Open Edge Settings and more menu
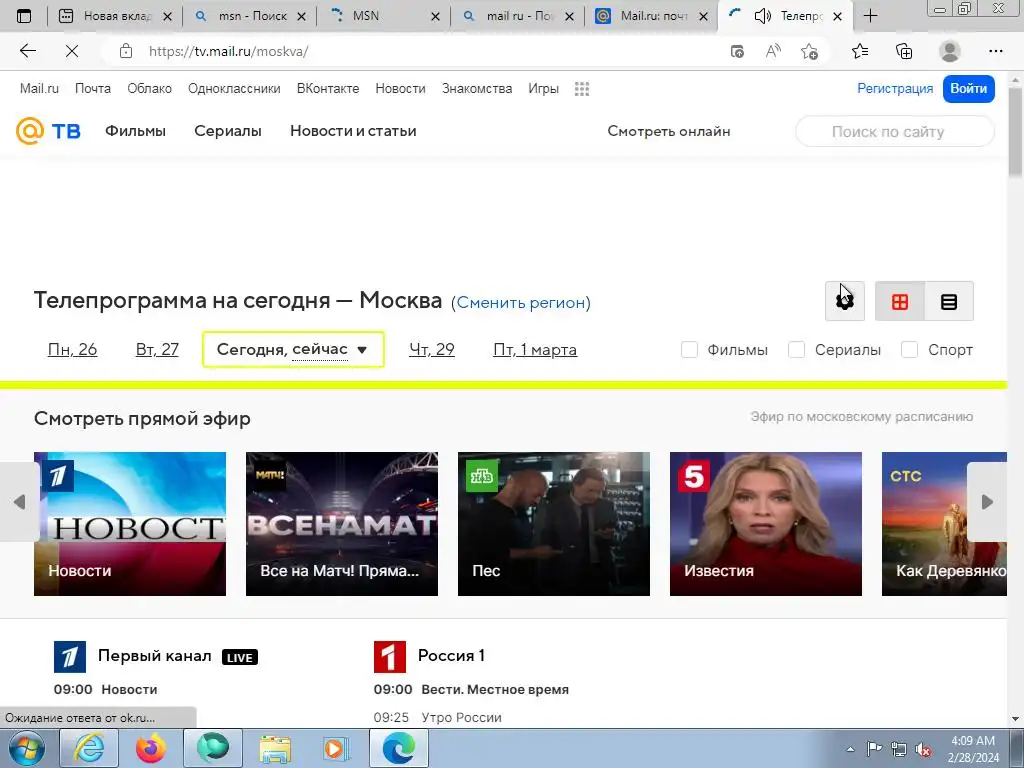This screenshot has height=768, width=1024. tap(995, 51)
